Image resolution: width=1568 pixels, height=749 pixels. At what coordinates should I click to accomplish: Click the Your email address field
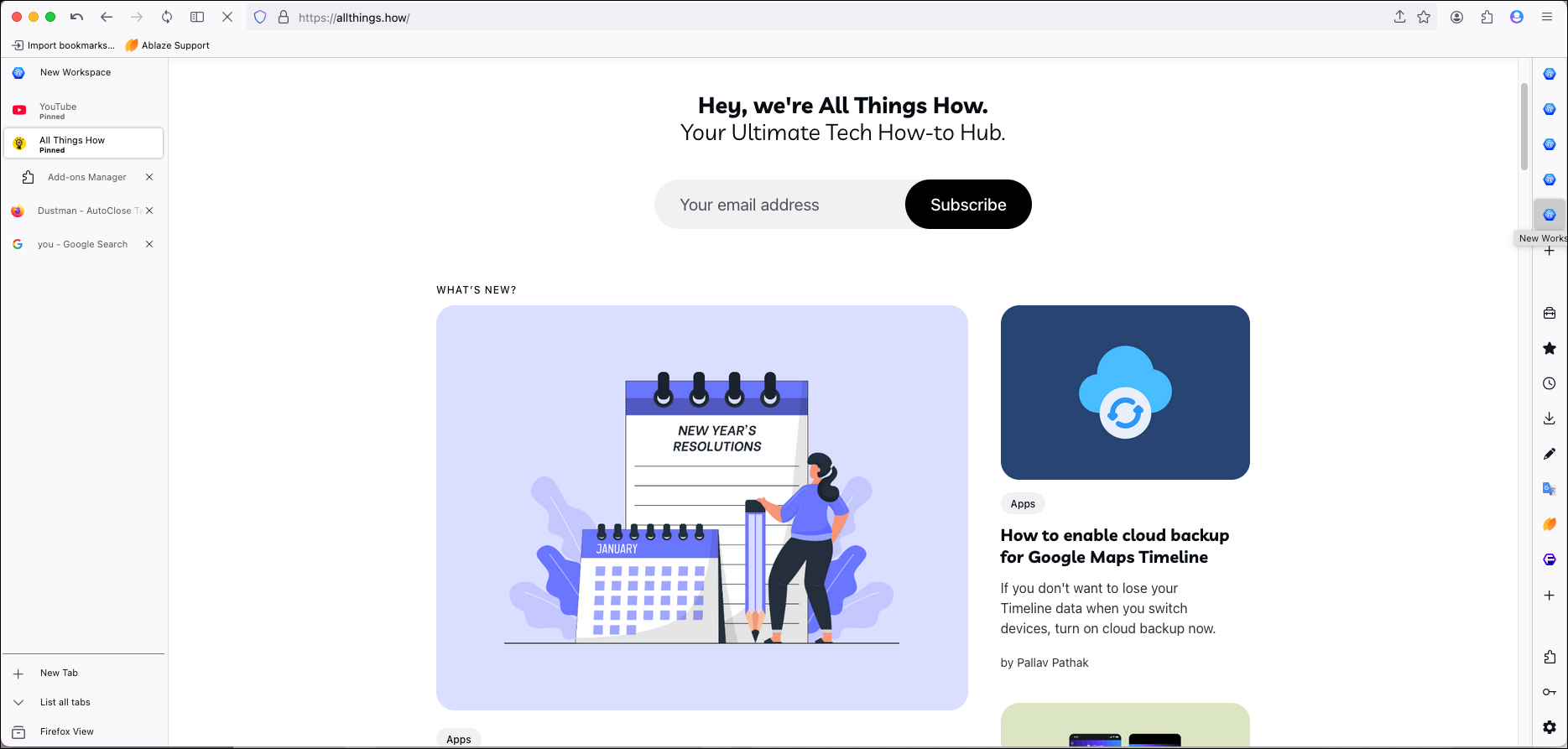point(780,205)
